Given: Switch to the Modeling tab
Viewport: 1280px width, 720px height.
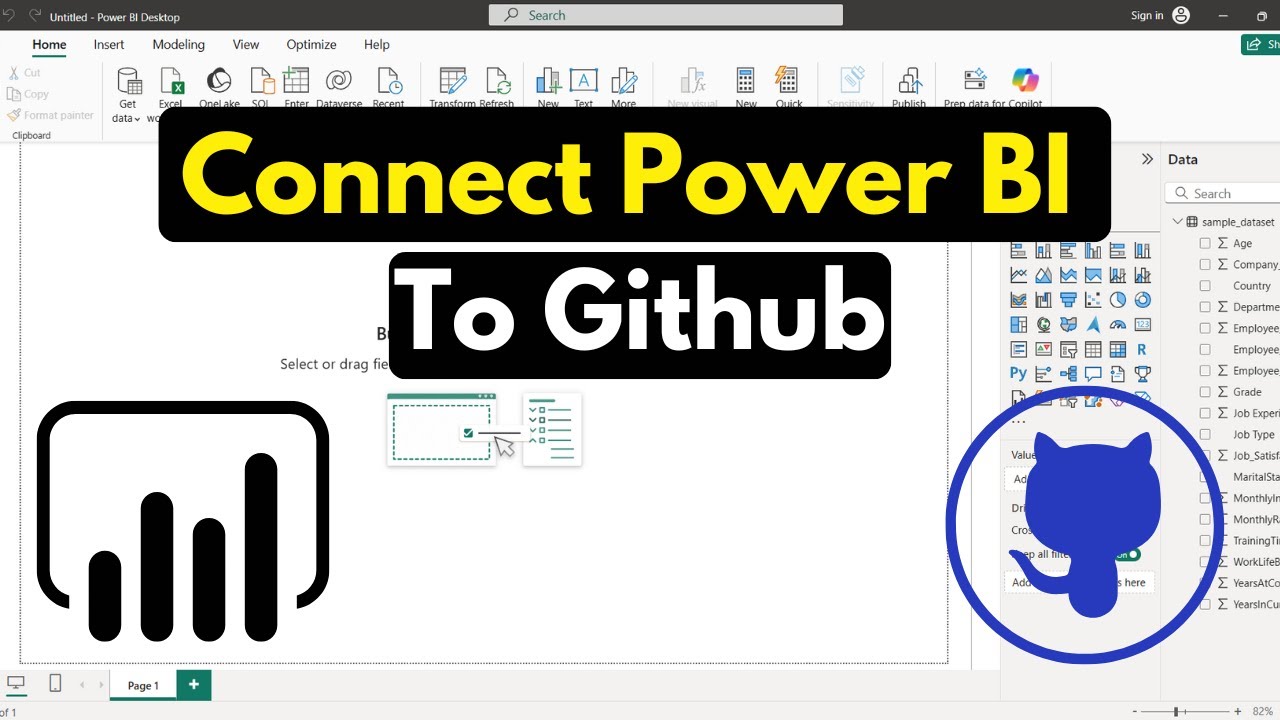Looking at the screenshot, I should [x=178, y=44].
